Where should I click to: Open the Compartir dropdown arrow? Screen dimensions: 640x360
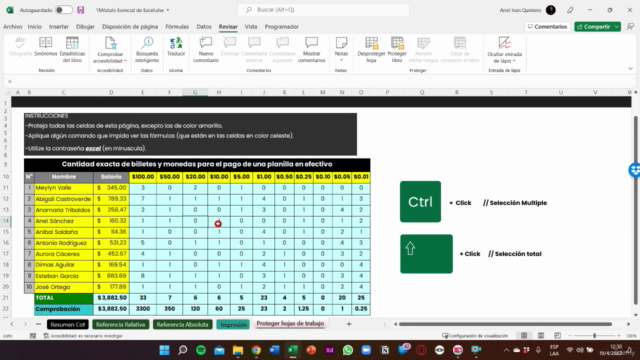click(x=617, y=27)
